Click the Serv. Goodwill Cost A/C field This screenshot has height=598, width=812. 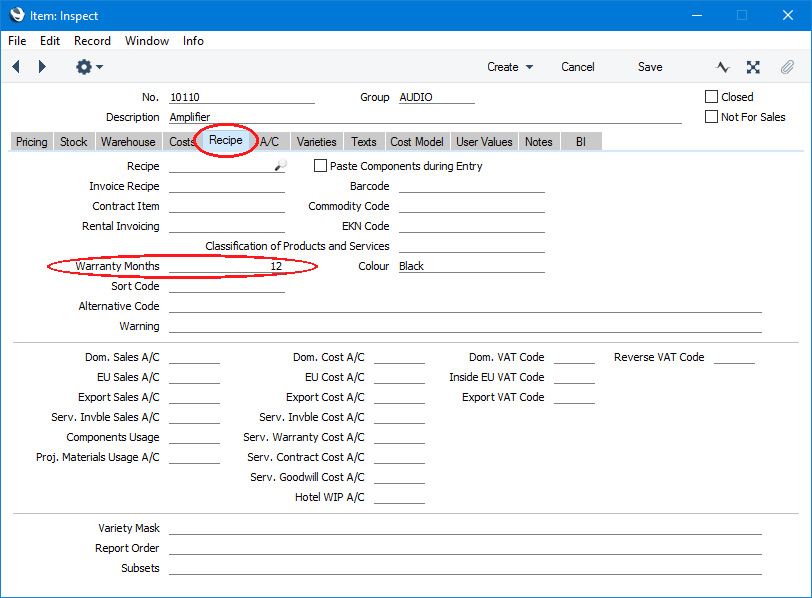tap(399, 477)
